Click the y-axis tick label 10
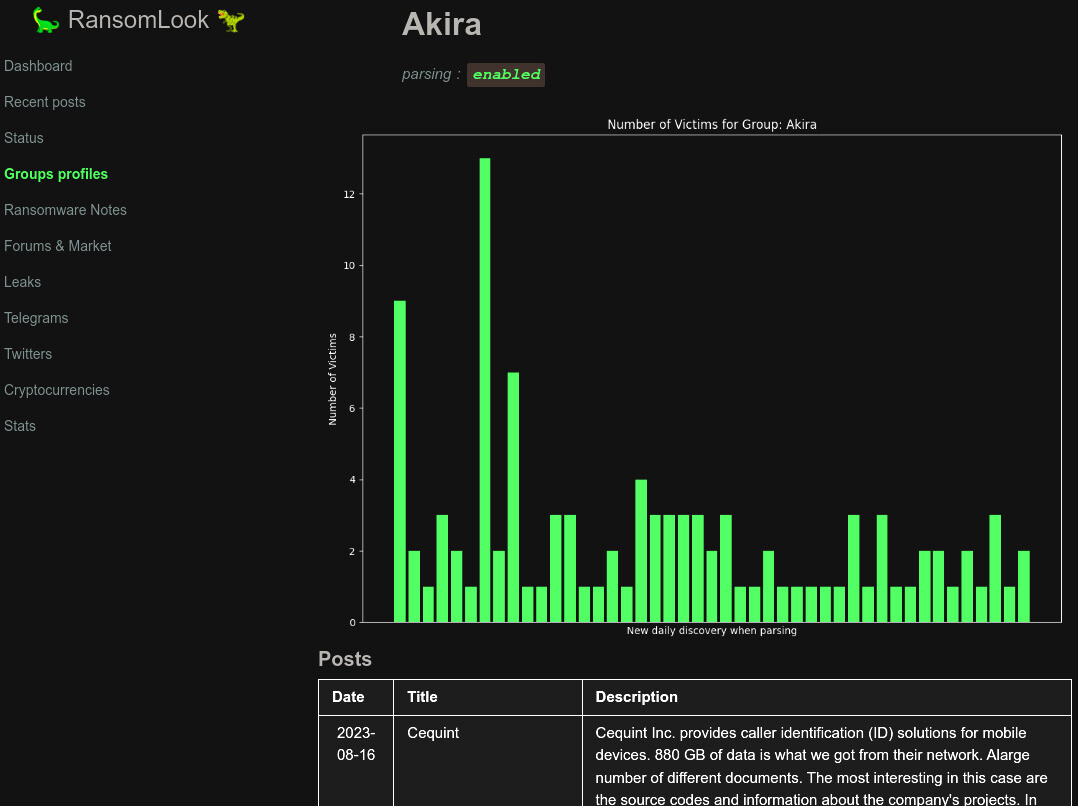 pyautogui.click(x=349, y=266)
